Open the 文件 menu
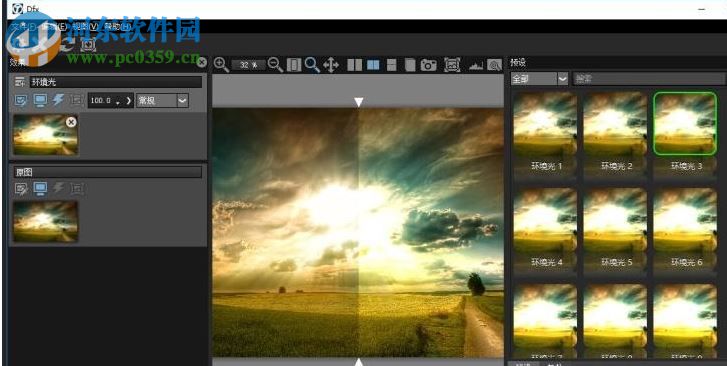 tap(23, 26)
